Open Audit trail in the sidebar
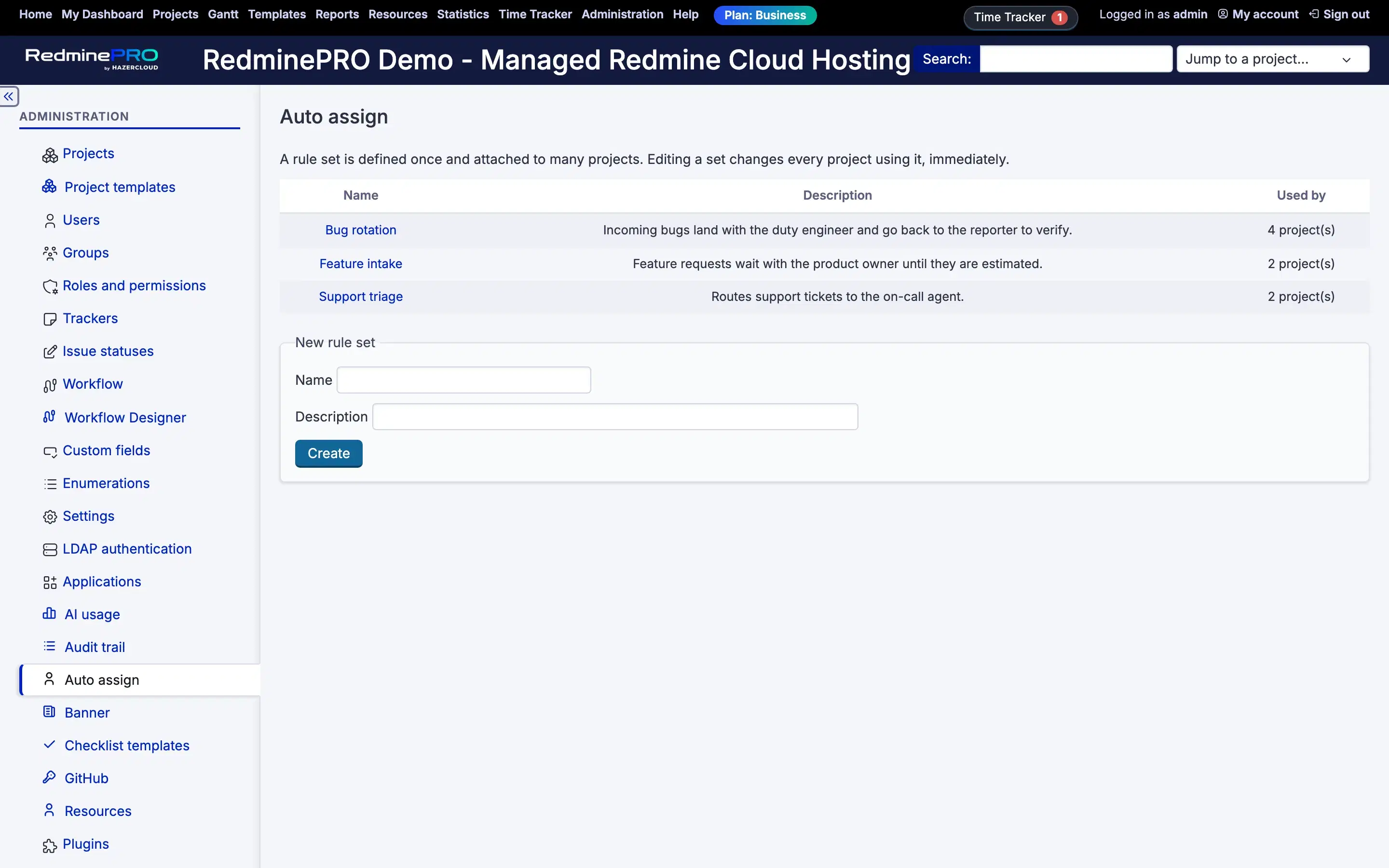 [95, 647]
